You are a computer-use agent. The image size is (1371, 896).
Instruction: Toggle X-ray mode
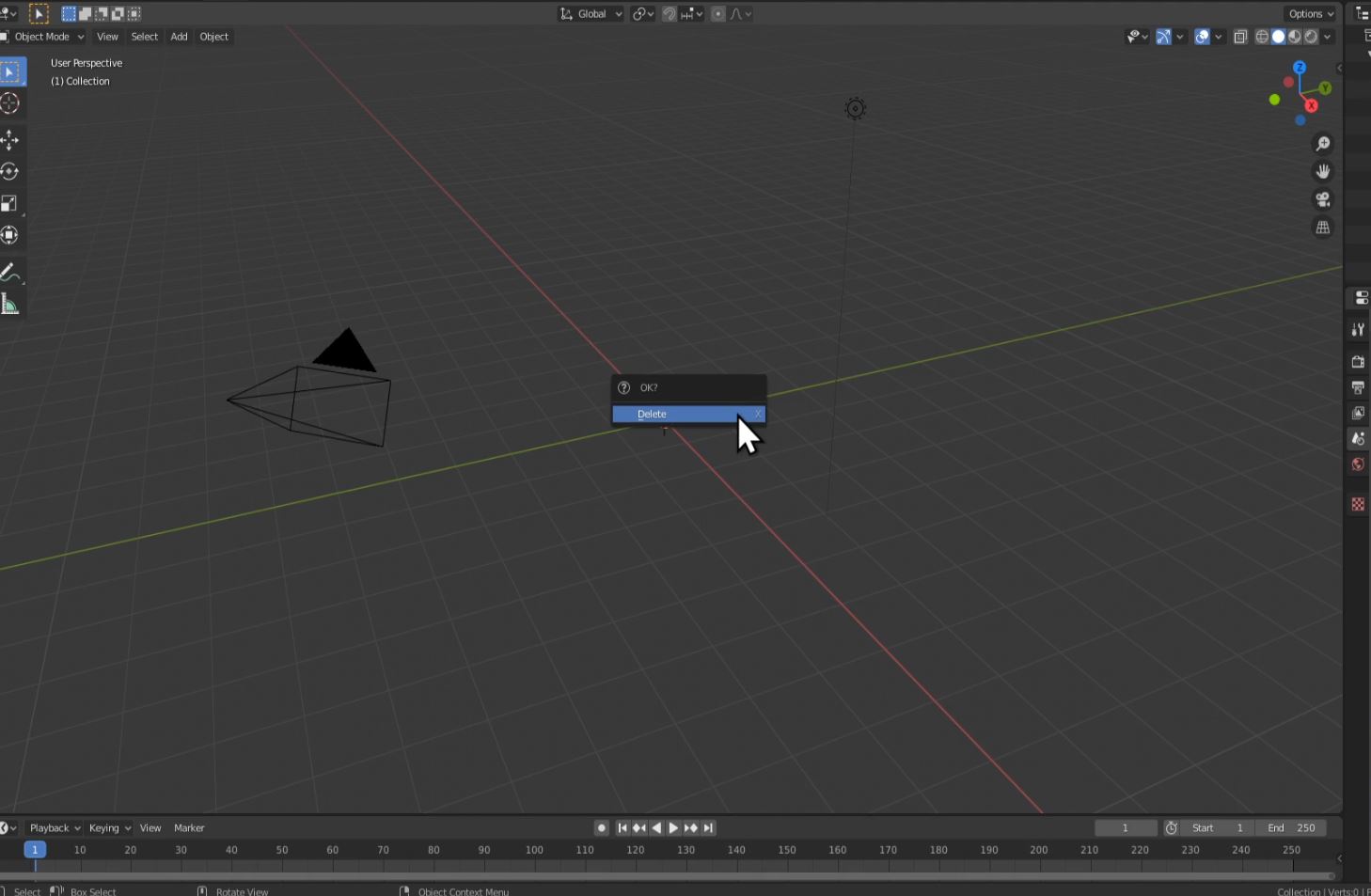coord(1240,37)
